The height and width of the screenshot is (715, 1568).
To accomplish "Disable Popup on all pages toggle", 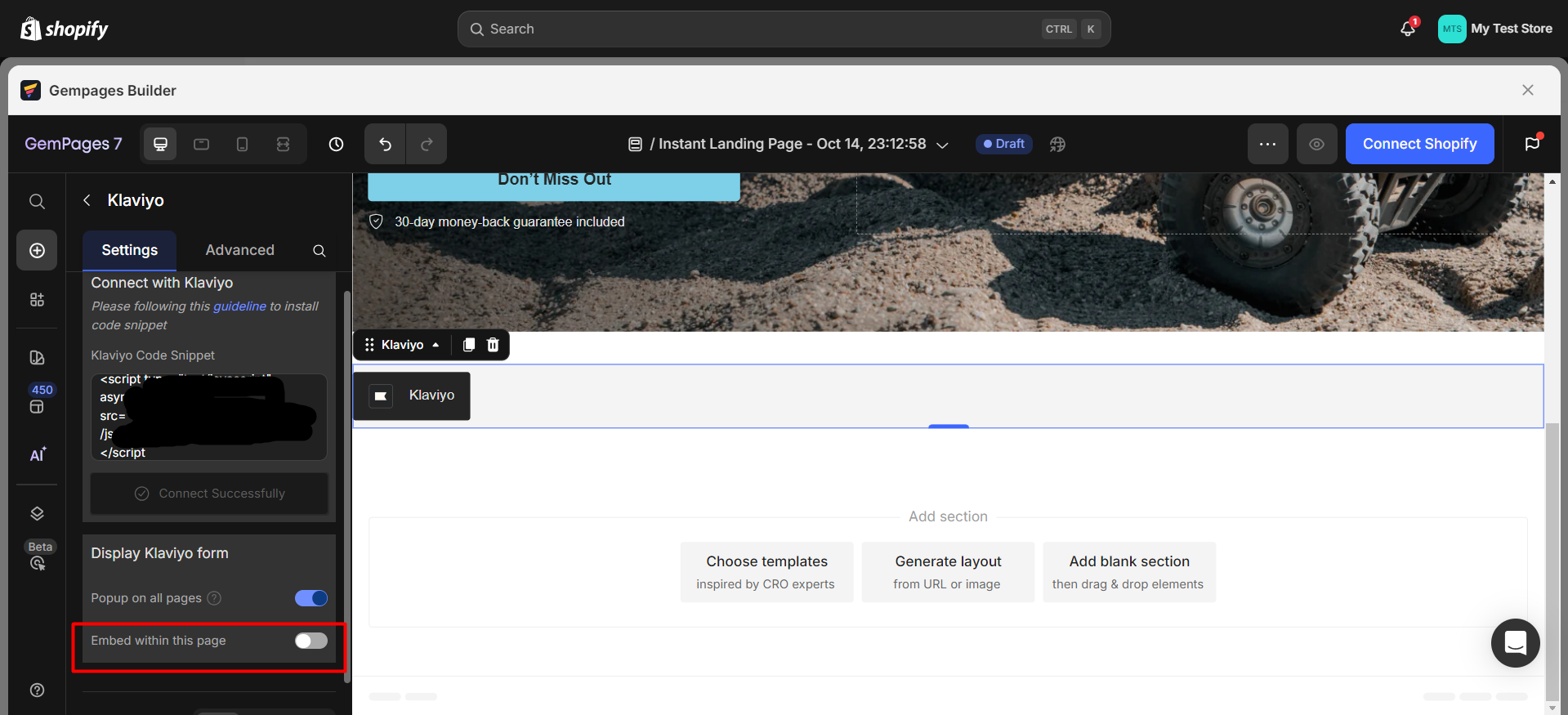I will (310, 598).
